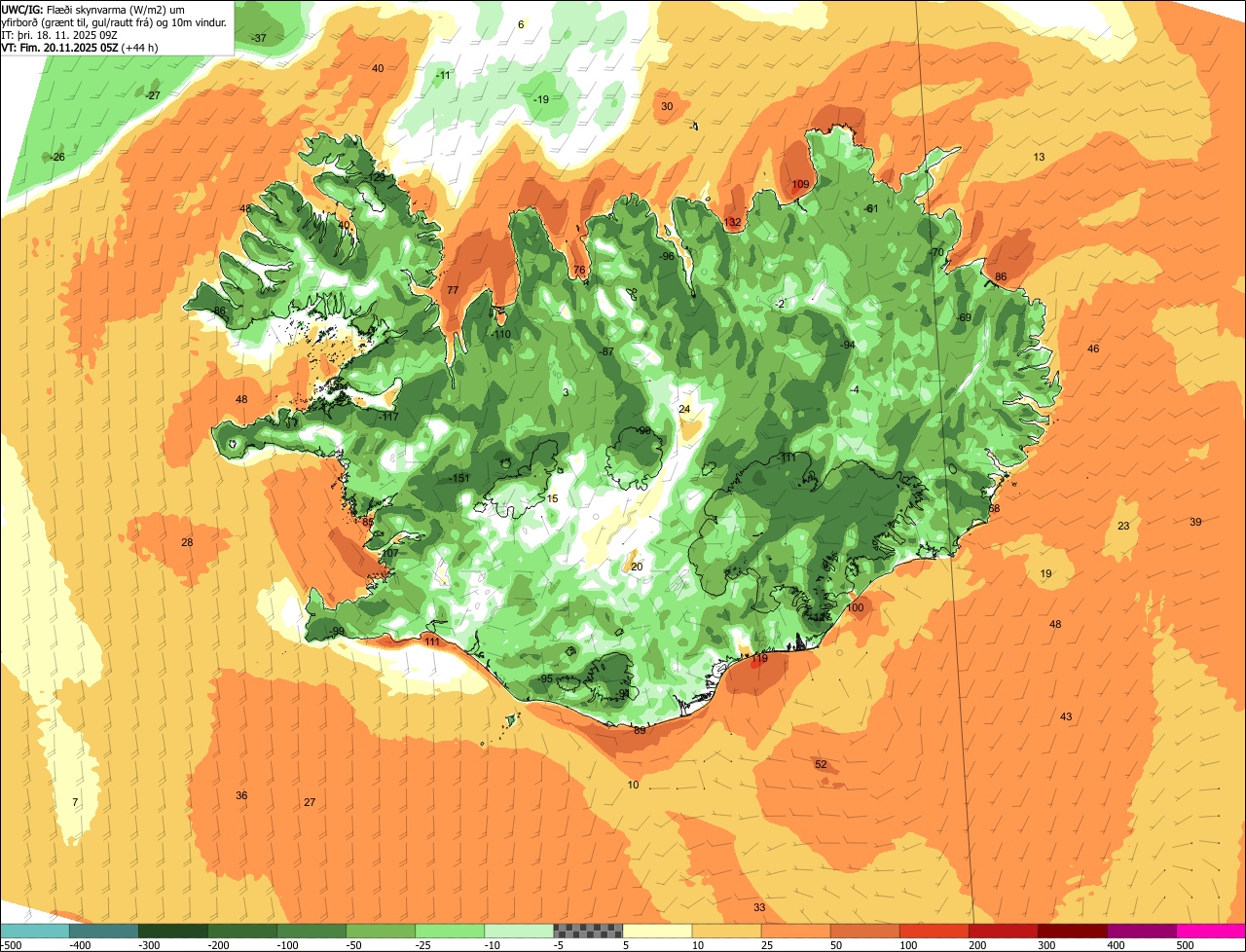The image size is (1246, 952).
Task: Select the '23' ocean value east of Iceland
Action: [1123, 527]
